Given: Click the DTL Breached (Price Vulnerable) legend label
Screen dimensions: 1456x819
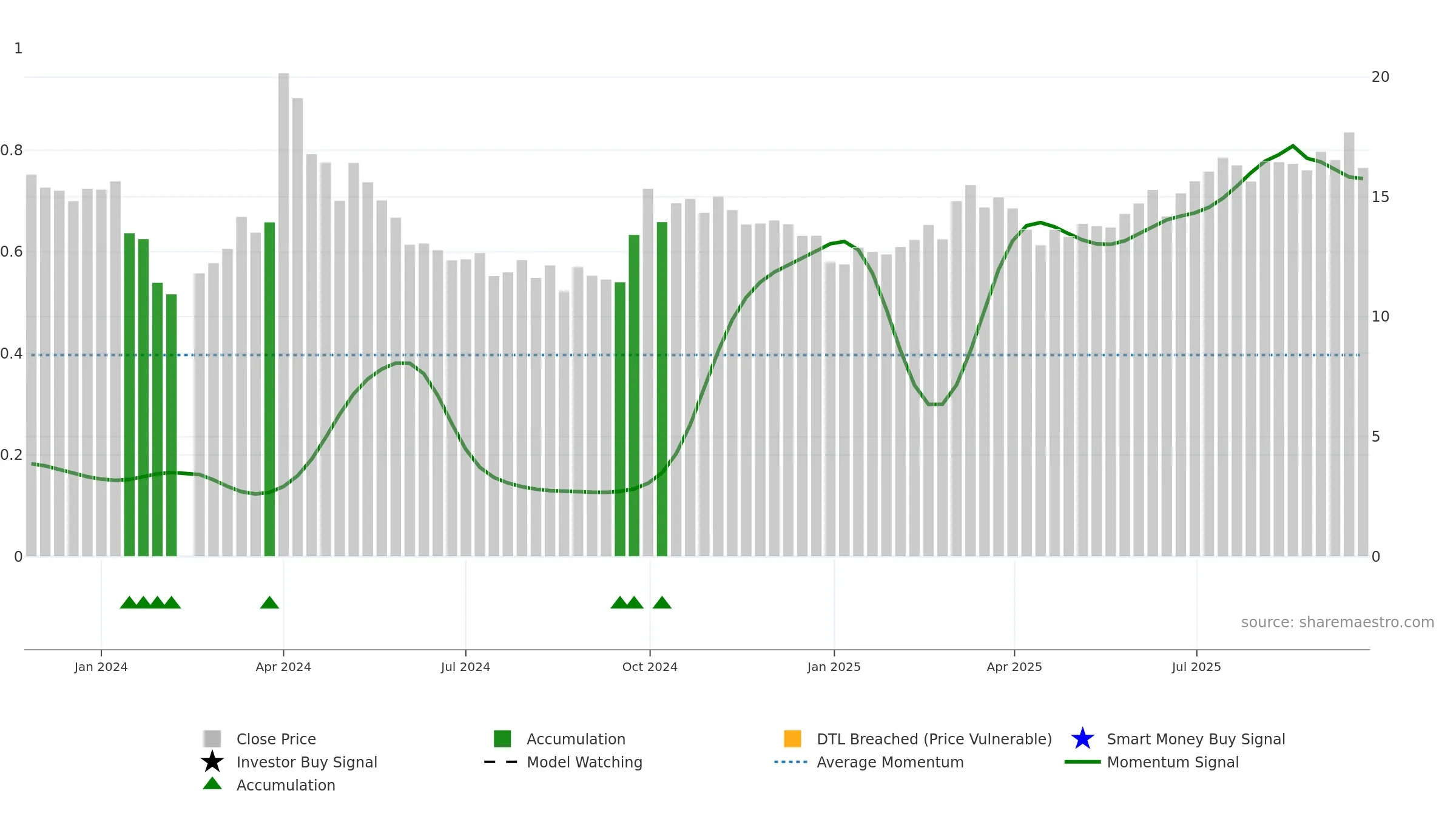Looking at the screenshot, I should click(934, 739).
